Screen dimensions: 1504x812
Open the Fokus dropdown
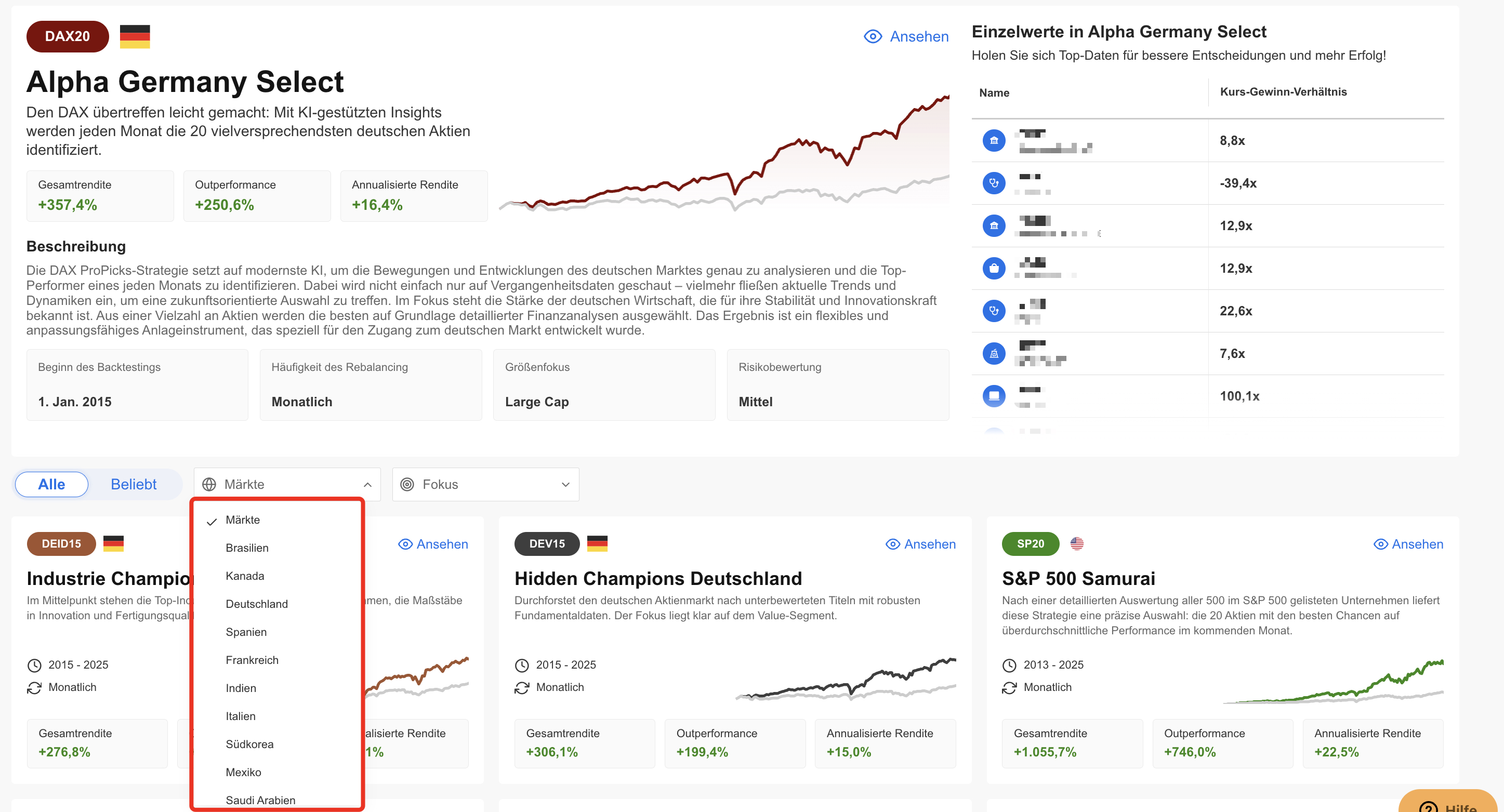(x=486, y=485)
